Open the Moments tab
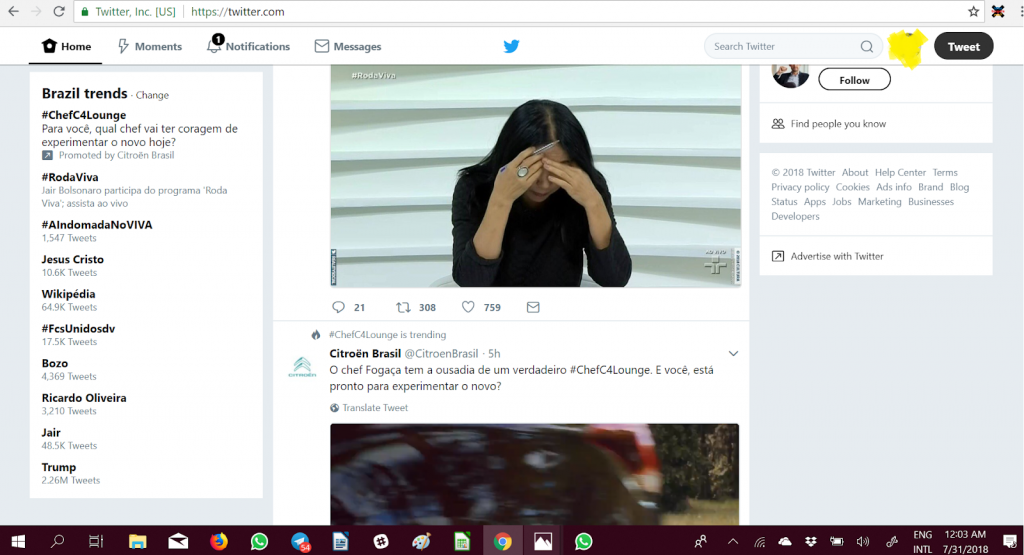The image size is (1024, 555). pos(149,46)
